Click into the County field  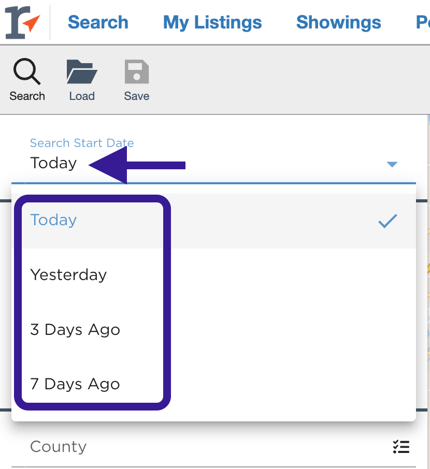tap(214, 447)
